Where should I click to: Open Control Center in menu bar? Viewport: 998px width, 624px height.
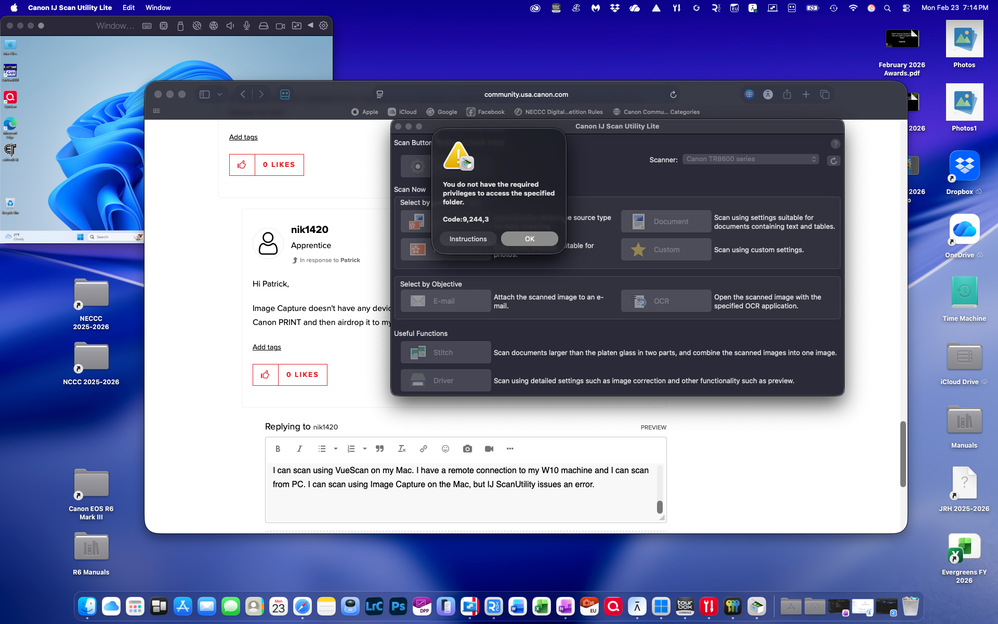(x=906, y=8)
